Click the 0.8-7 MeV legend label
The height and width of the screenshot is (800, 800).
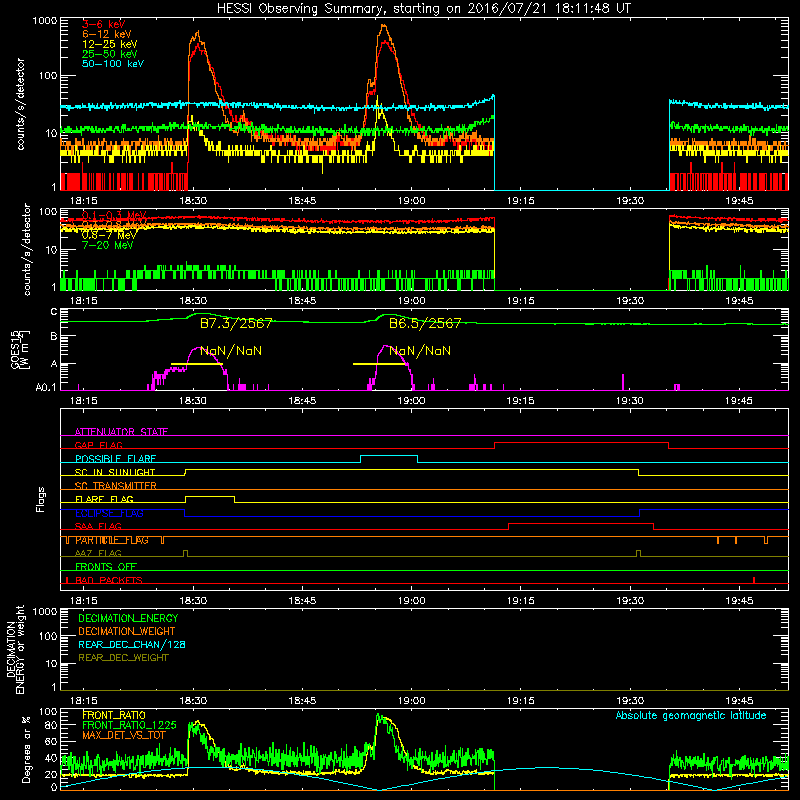(109, 235)
